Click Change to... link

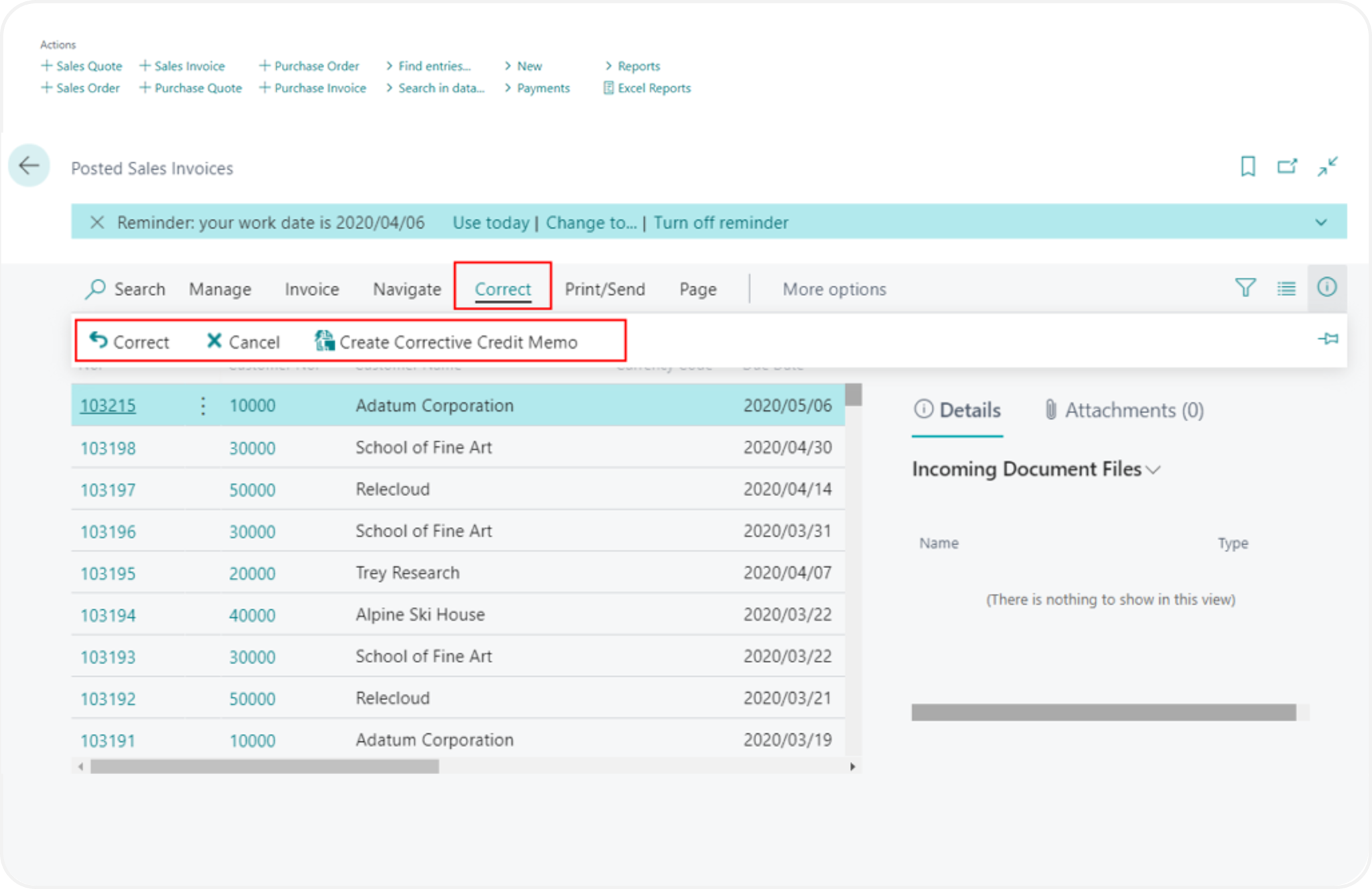tap(591, 222)
